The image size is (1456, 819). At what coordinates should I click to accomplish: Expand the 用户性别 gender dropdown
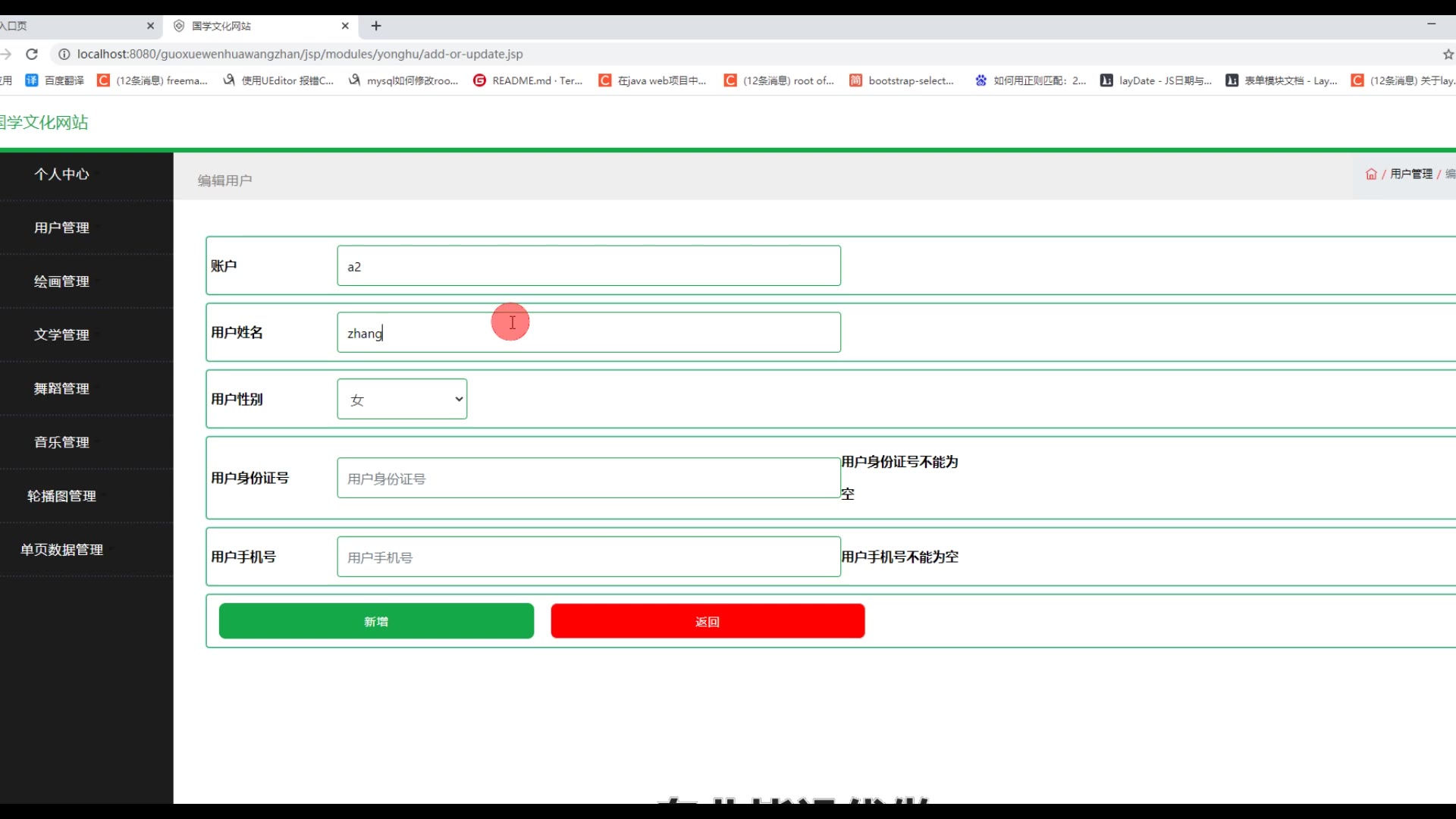click(402, 399)
